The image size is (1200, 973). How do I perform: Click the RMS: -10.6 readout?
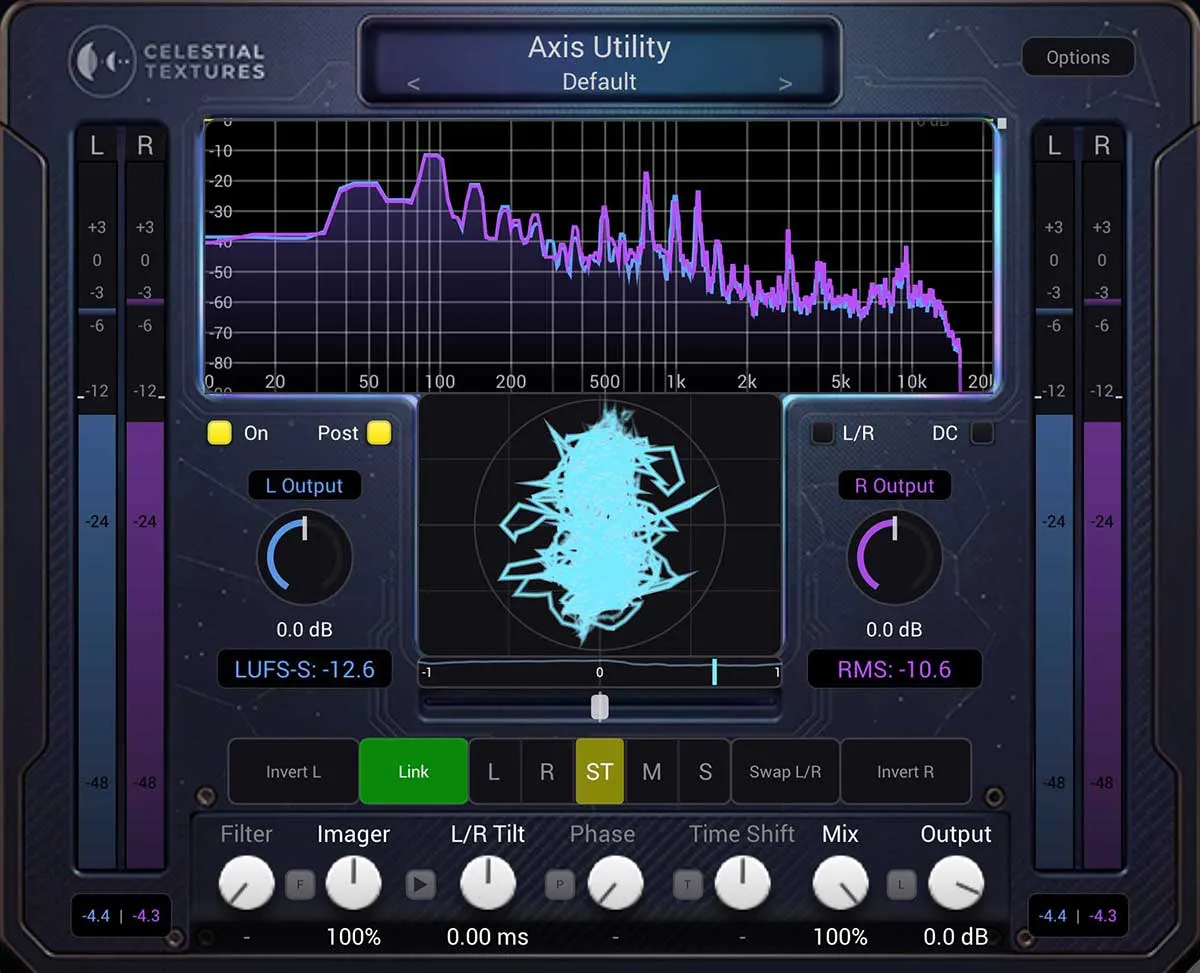pyautogui.click(x=894, y=670)
